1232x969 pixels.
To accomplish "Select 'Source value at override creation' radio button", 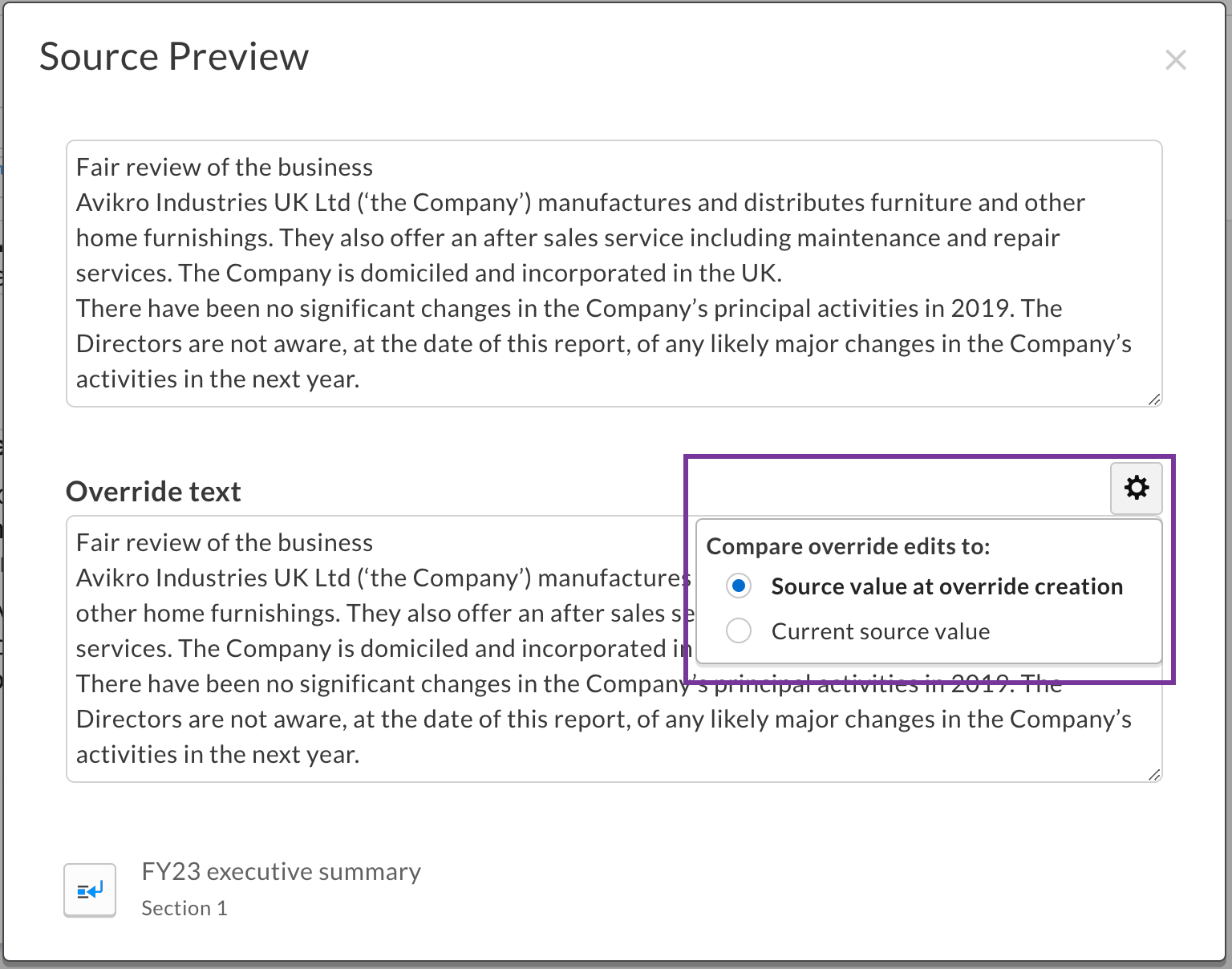I will pyautogui.click(x=739, y=586).
